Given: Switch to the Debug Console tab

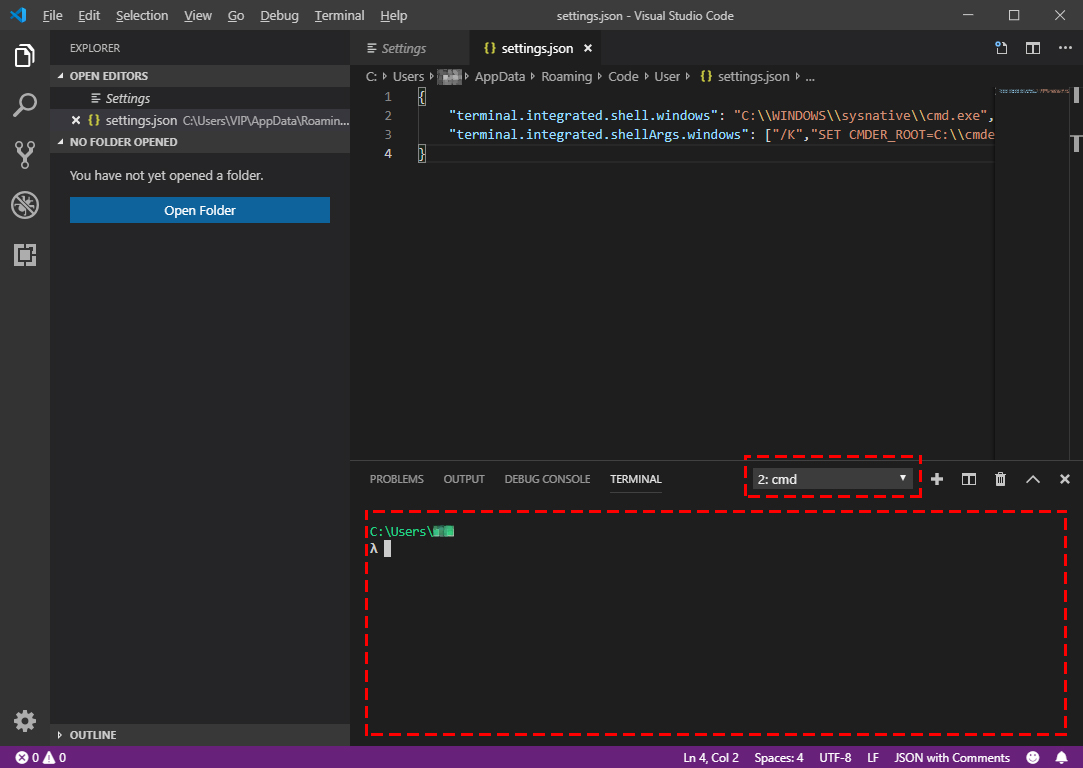Looking at the screenshot, I should [x=547, y=479].
